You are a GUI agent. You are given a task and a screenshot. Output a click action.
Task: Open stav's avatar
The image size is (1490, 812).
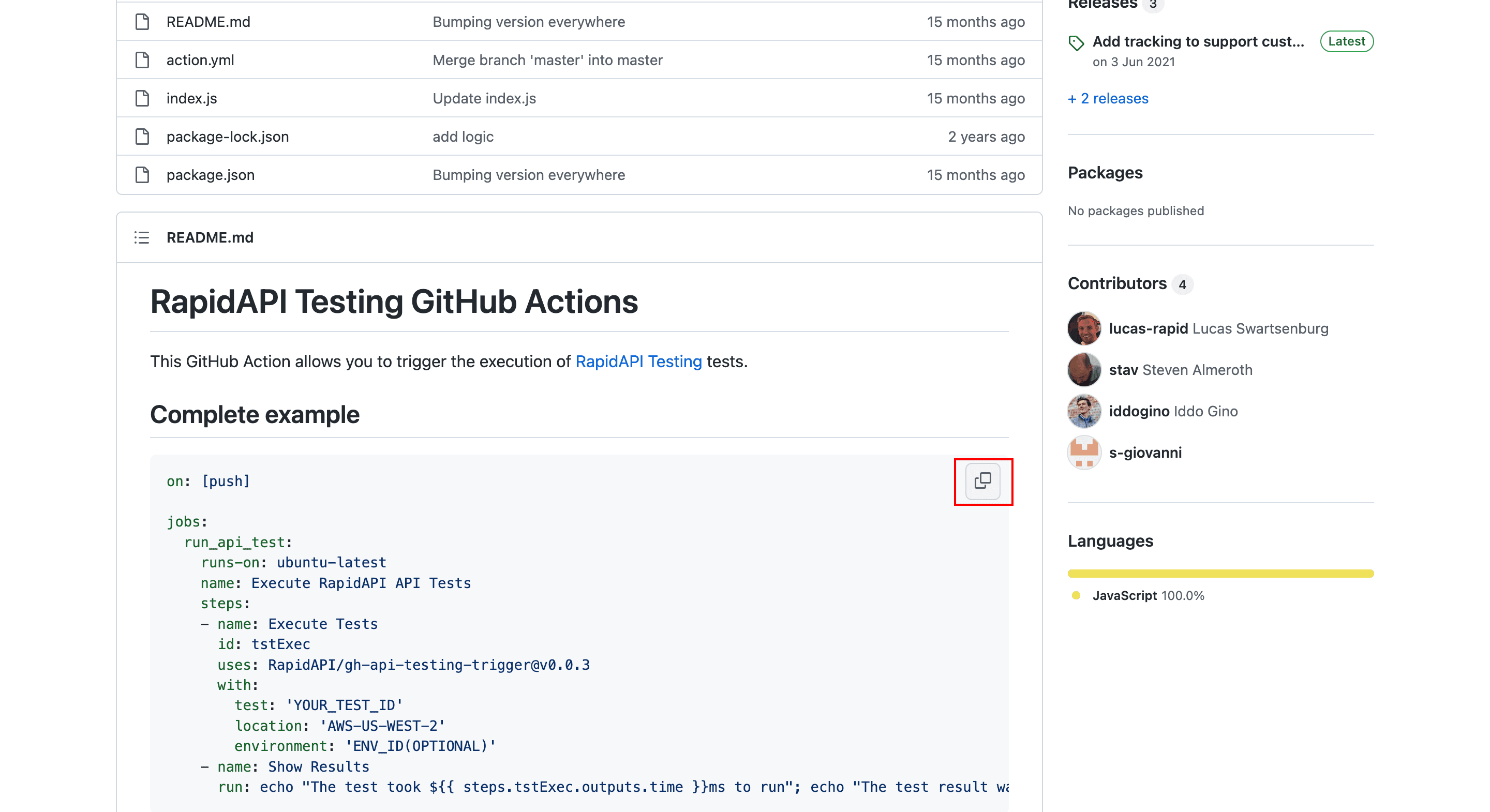(x=1084, y=370)
